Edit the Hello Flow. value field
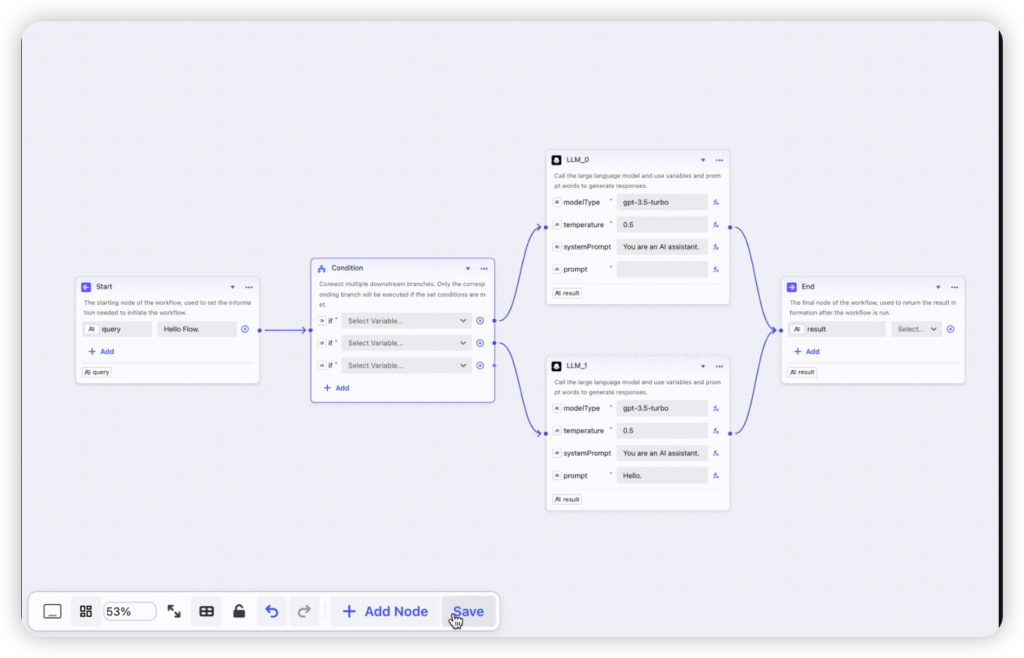This screenshot has width=1024, height=658. [197, 329]
